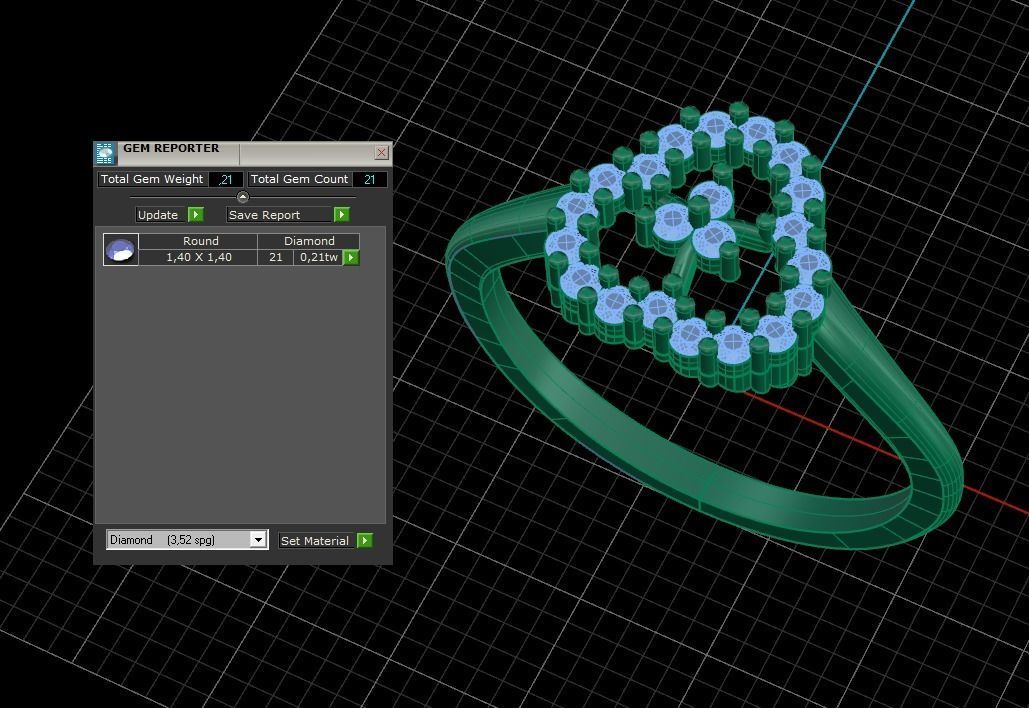1029x708 pixels.
Task: Click the green arrow next to Update
Action: [196, 215]
